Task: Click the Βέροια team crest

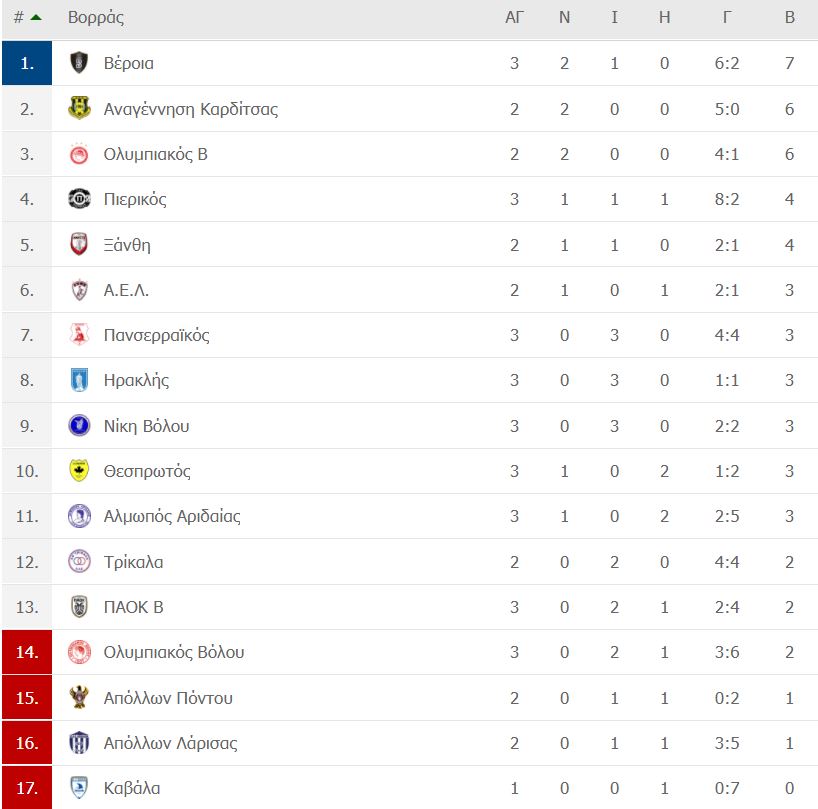Action: [79, 63]
